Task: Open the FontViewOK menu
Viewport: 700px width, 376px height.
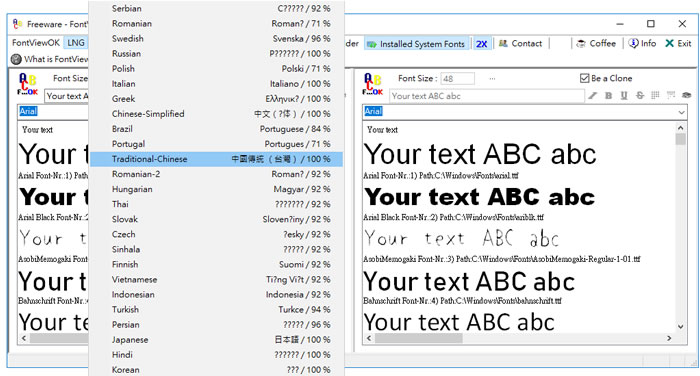Action: coord(36,43)
